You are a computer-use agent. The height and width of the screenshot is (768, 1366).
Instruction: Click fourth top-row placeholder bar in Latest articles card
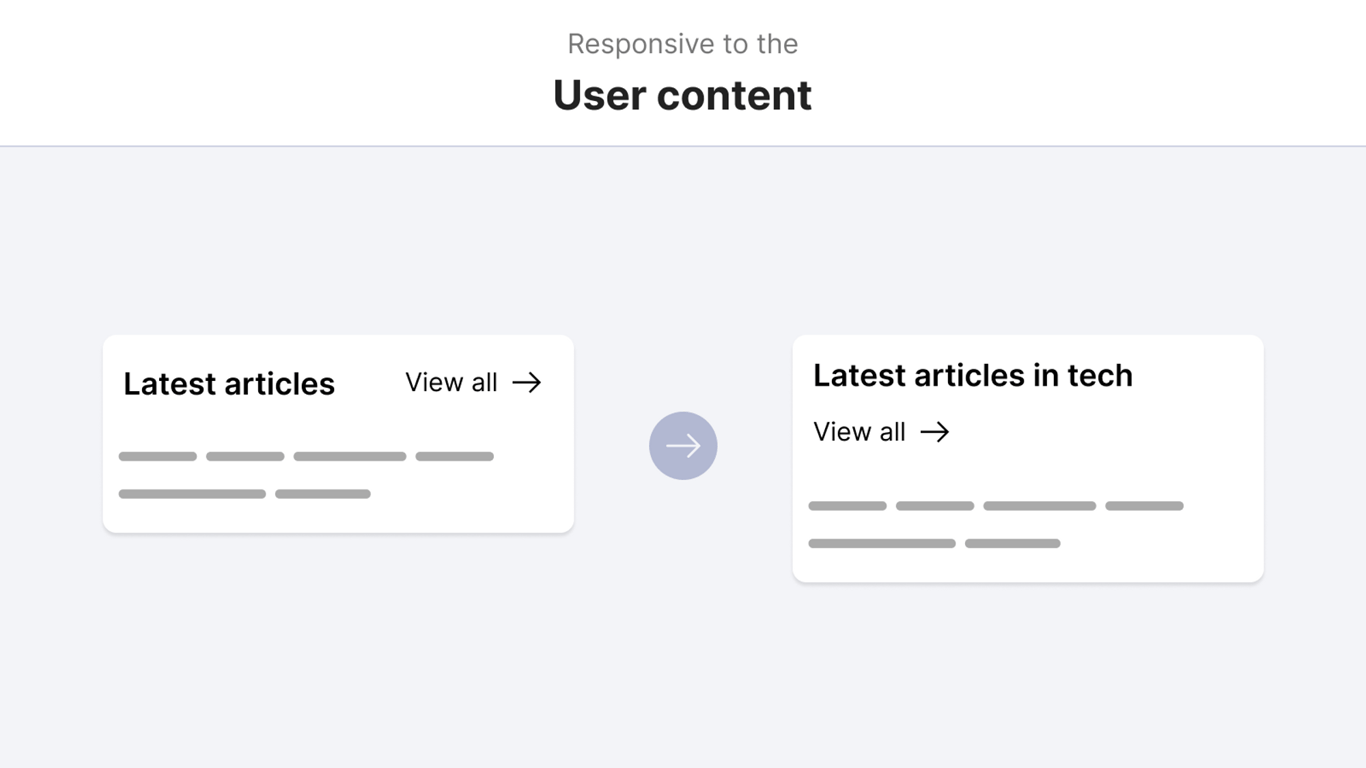pos(455,456)
